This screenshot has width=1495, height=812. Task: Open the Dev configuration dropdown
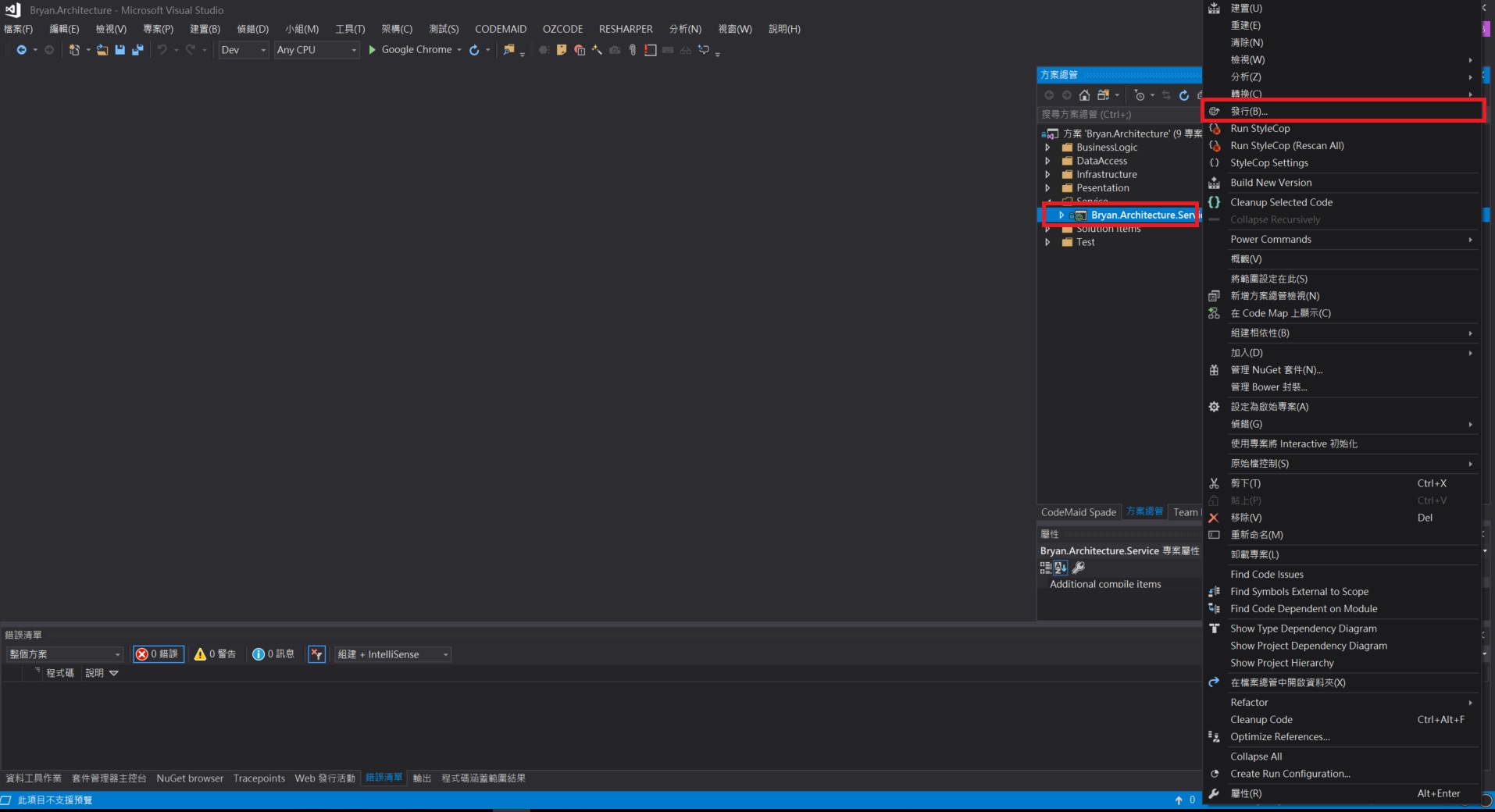click(x=243, y=50)
